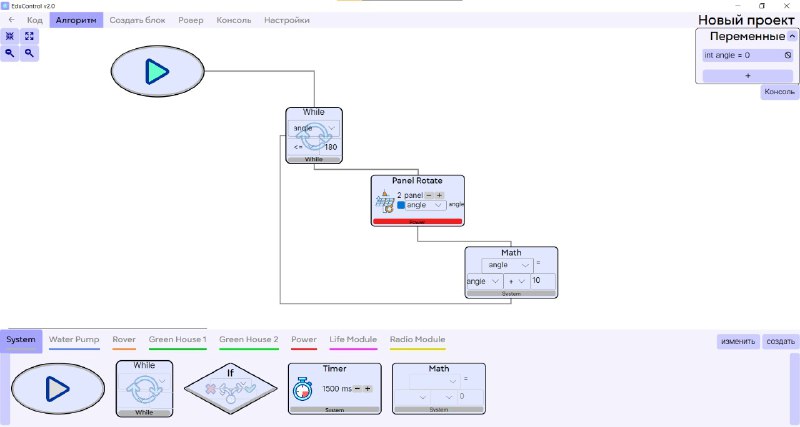This screenshot has width=800, height=427.
Task: Decrease Timer milliseconds with minus button
Action: pos(356,388)
